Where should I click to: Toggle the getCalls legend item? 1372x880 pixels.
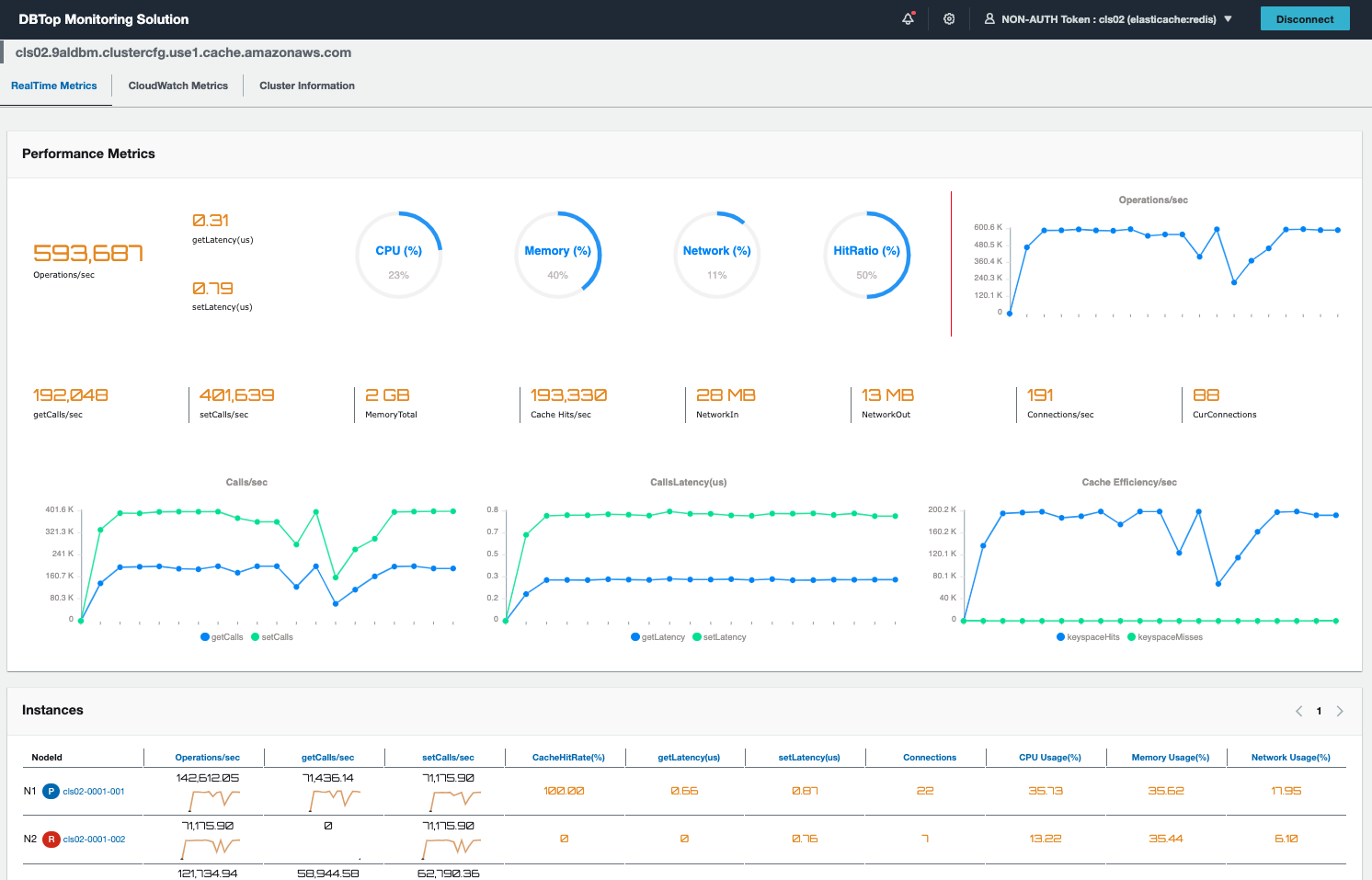click(x=222, y=637)
